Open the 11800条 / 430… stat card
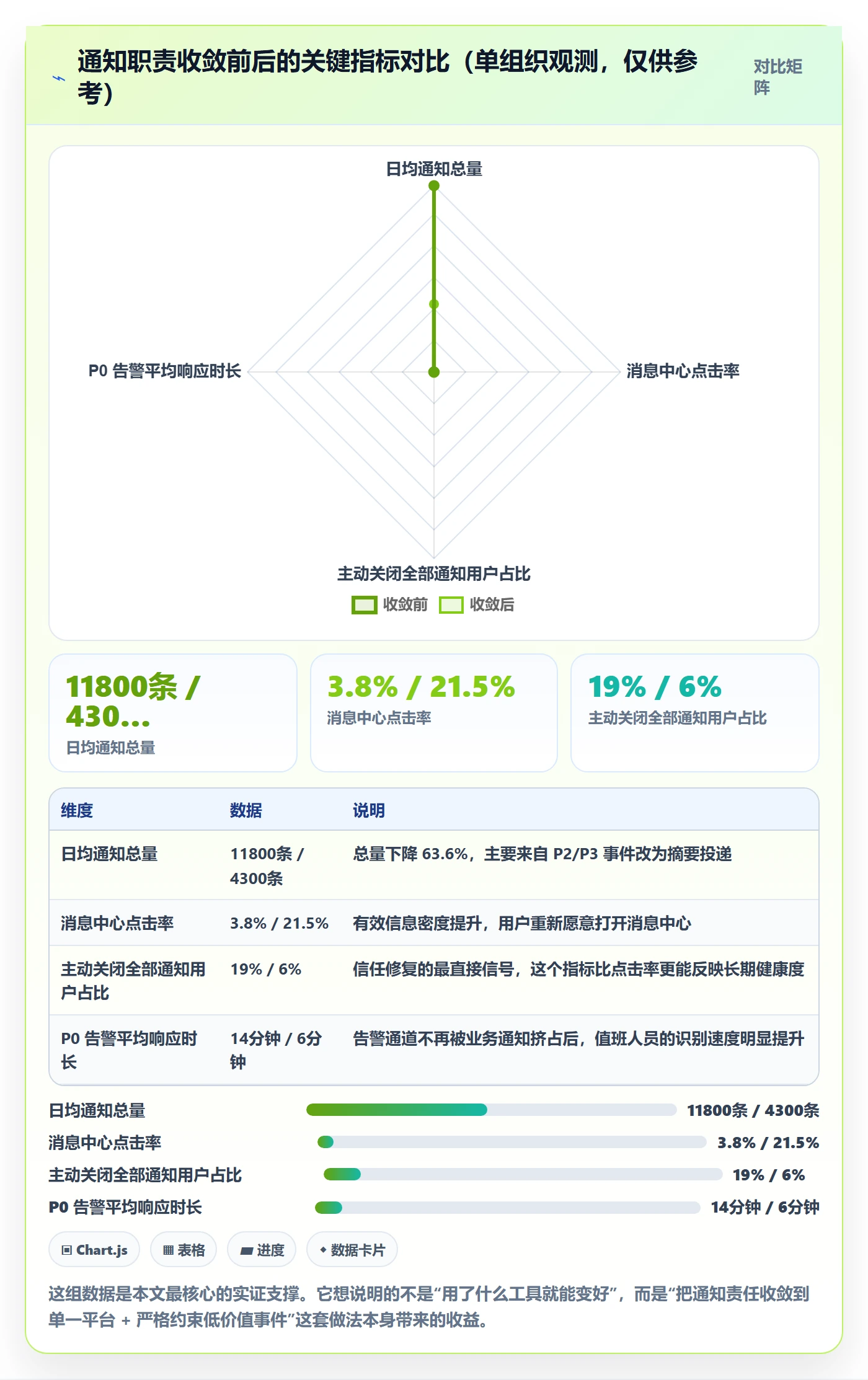The image size is (868, 1380). (173, 713)
